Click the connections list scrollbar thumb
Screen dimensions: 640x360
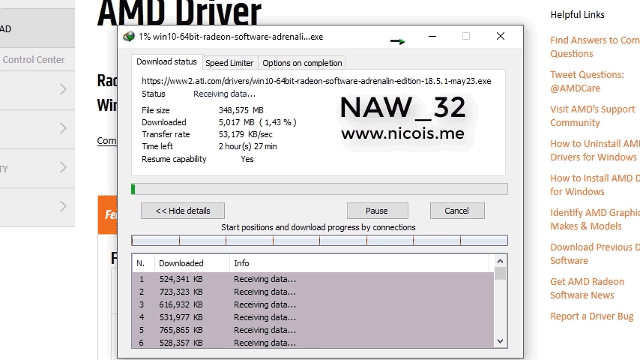pyautogui.click(x=500, y=273)
